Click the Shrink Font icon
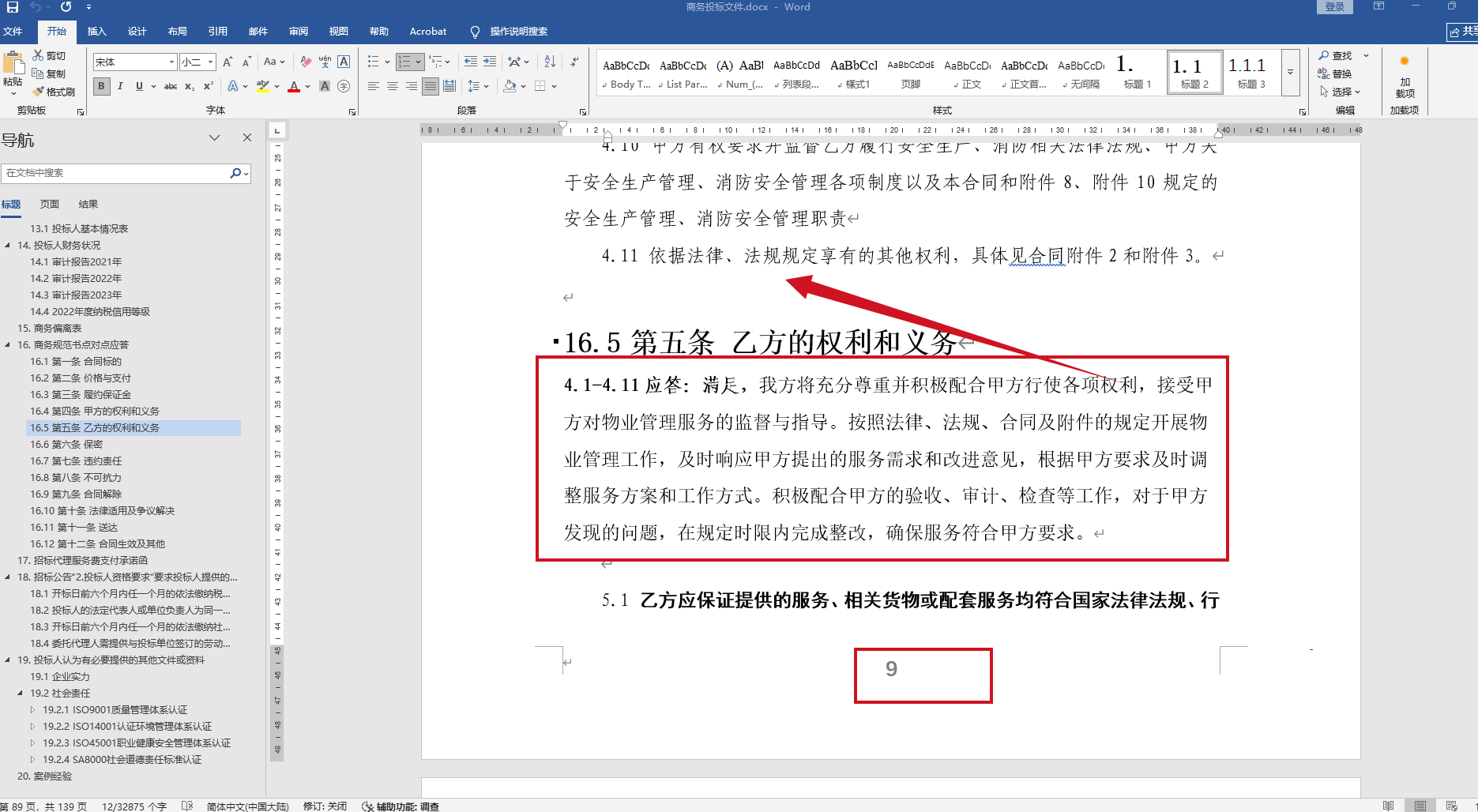 pos(246,62)
